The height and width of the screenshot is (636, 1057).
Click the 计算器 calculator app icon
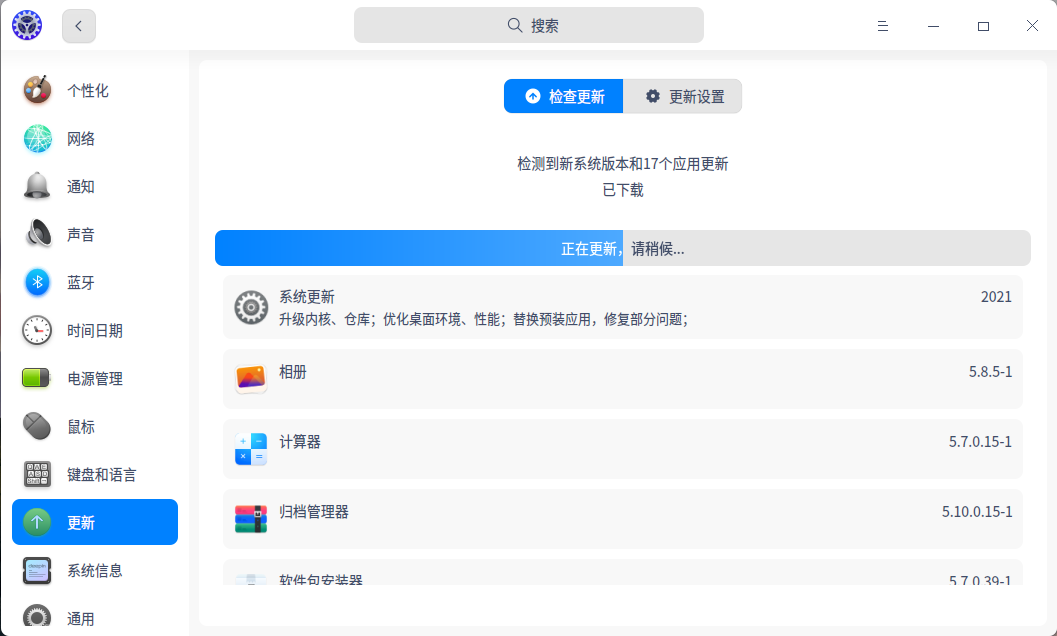click(x=251, y=449)
